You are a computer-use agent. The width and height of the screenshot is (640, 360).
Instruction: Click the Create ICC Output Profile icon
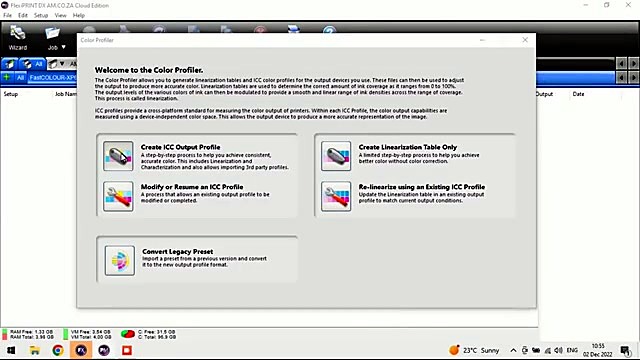coord(118,156)
